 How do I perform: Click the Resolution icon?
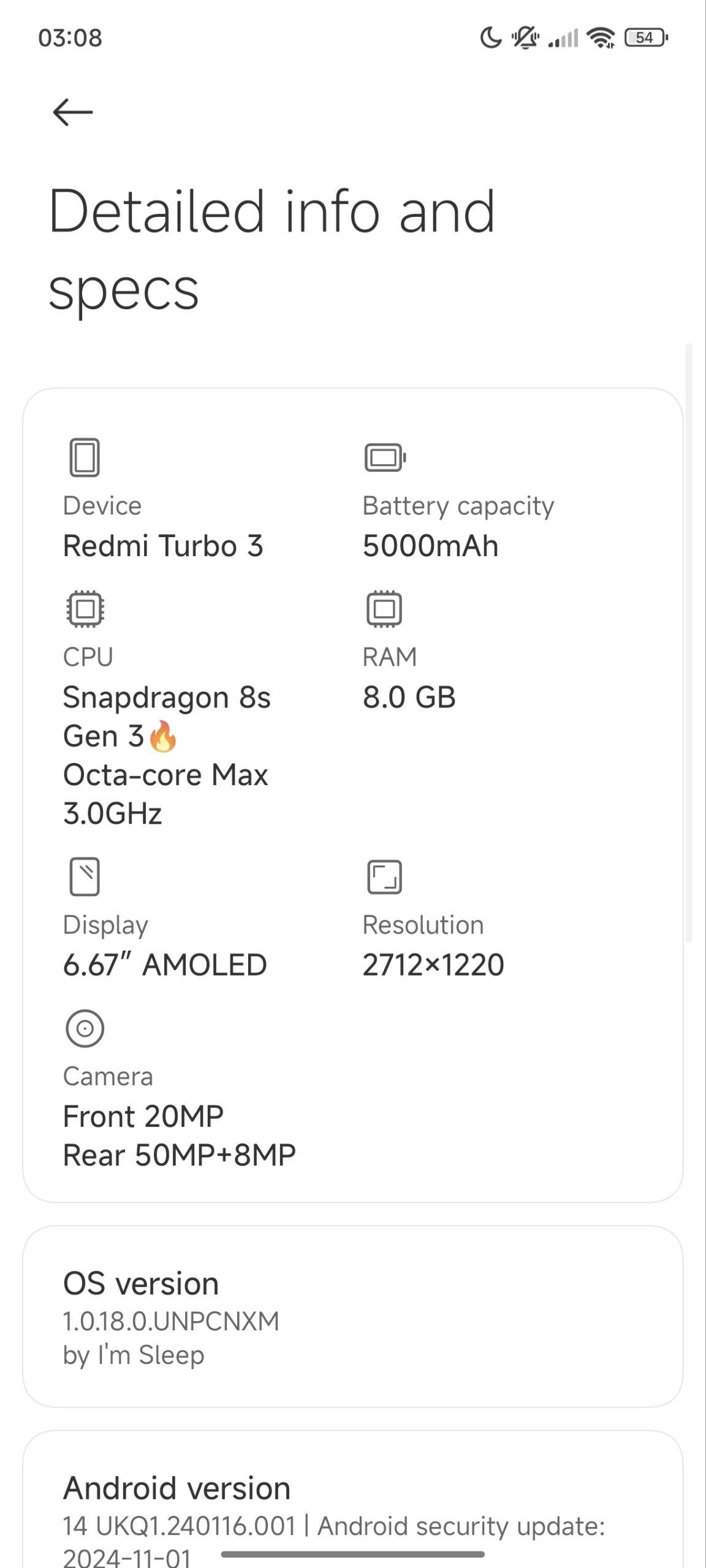384,877
